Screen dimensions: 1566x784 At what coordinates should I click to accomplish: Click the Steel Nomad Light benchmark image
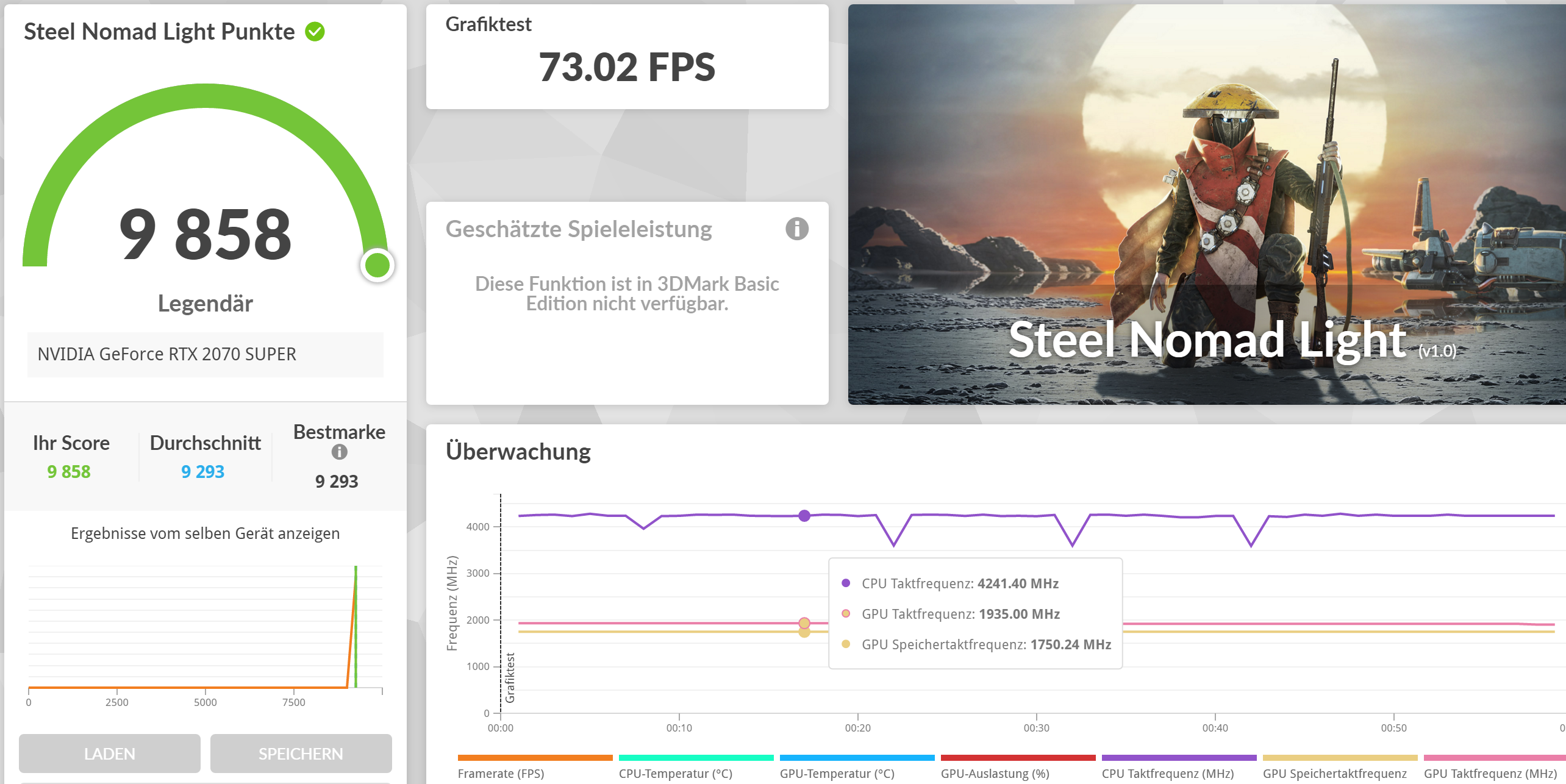(x=1206, y=204)
